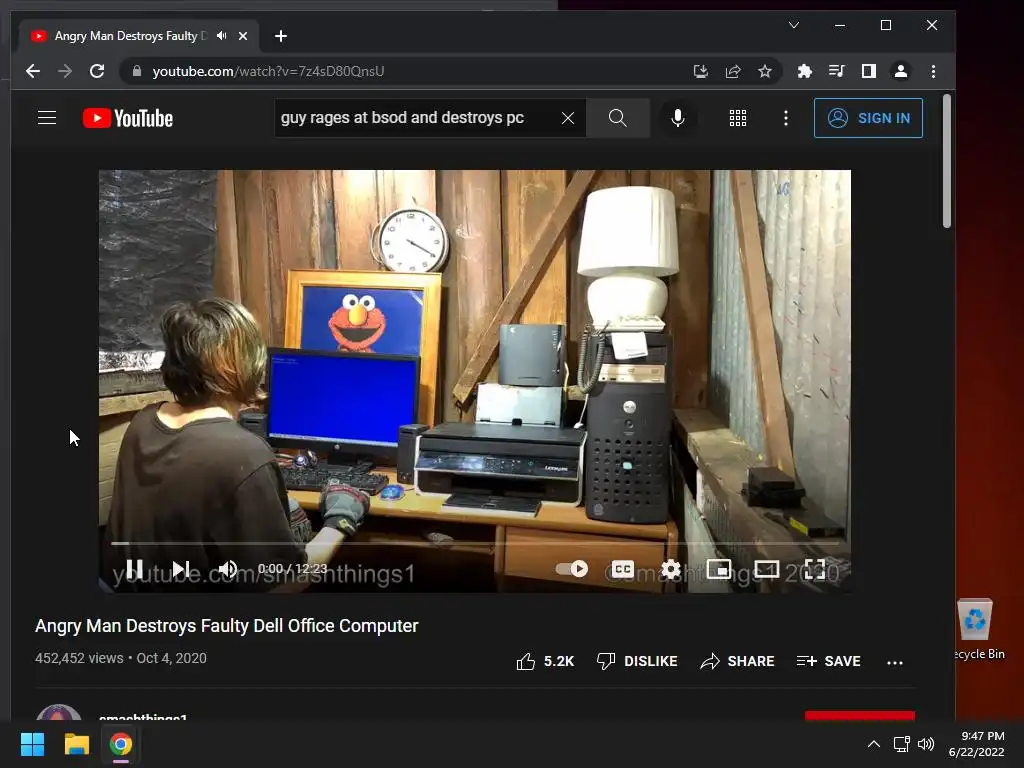Mute the video player volume

point(227,569)
